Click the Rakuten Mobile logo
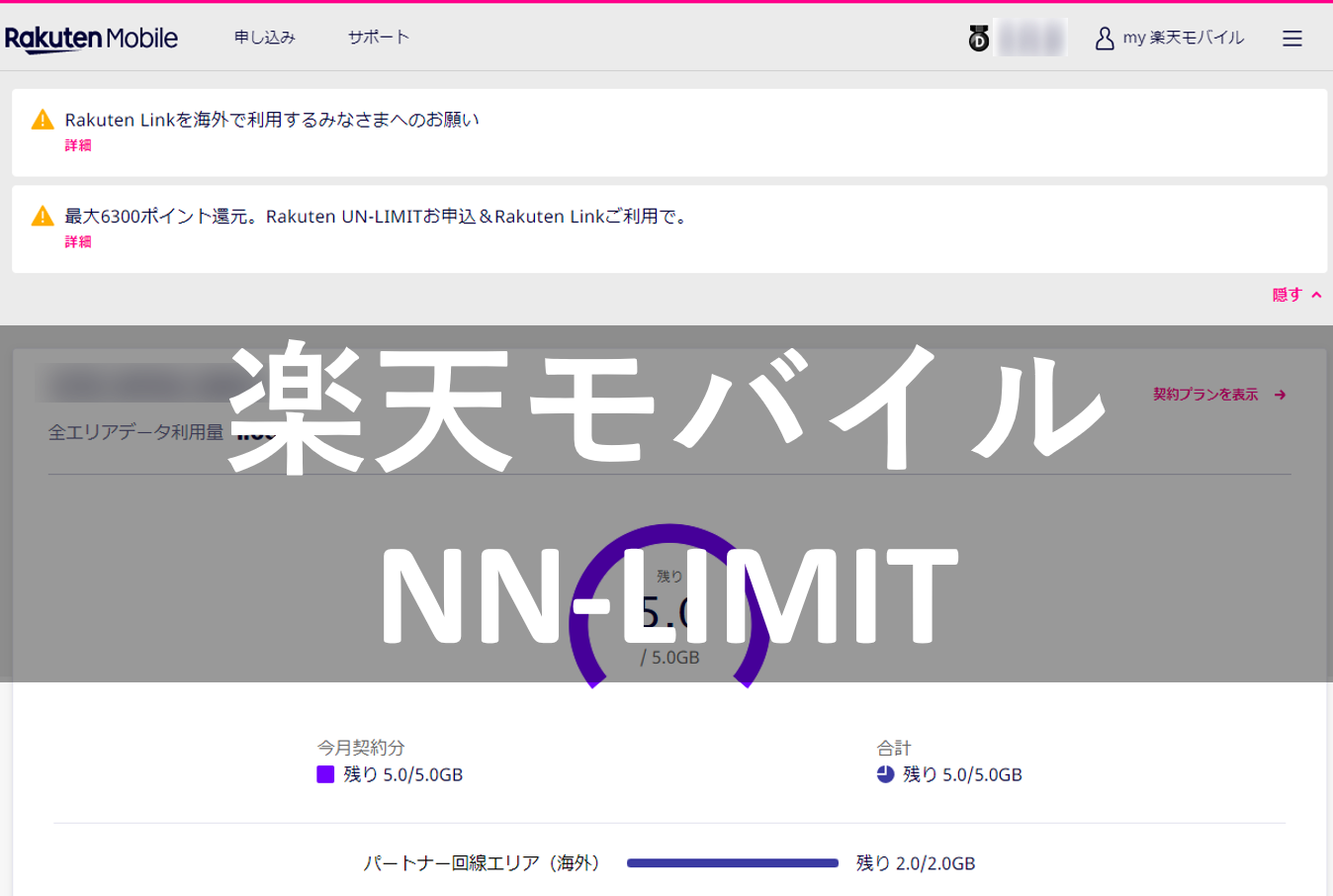The height and width of the screenshot is (896, 1333). click(x=91, y=39)
